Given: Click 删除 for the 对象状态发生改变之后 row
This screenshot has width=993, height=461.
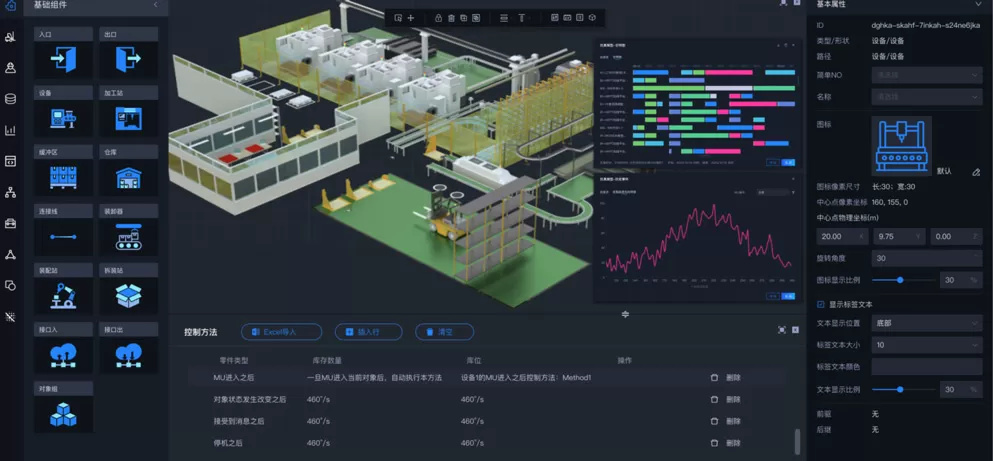Looking at the screenshot, I should point(733,400).
